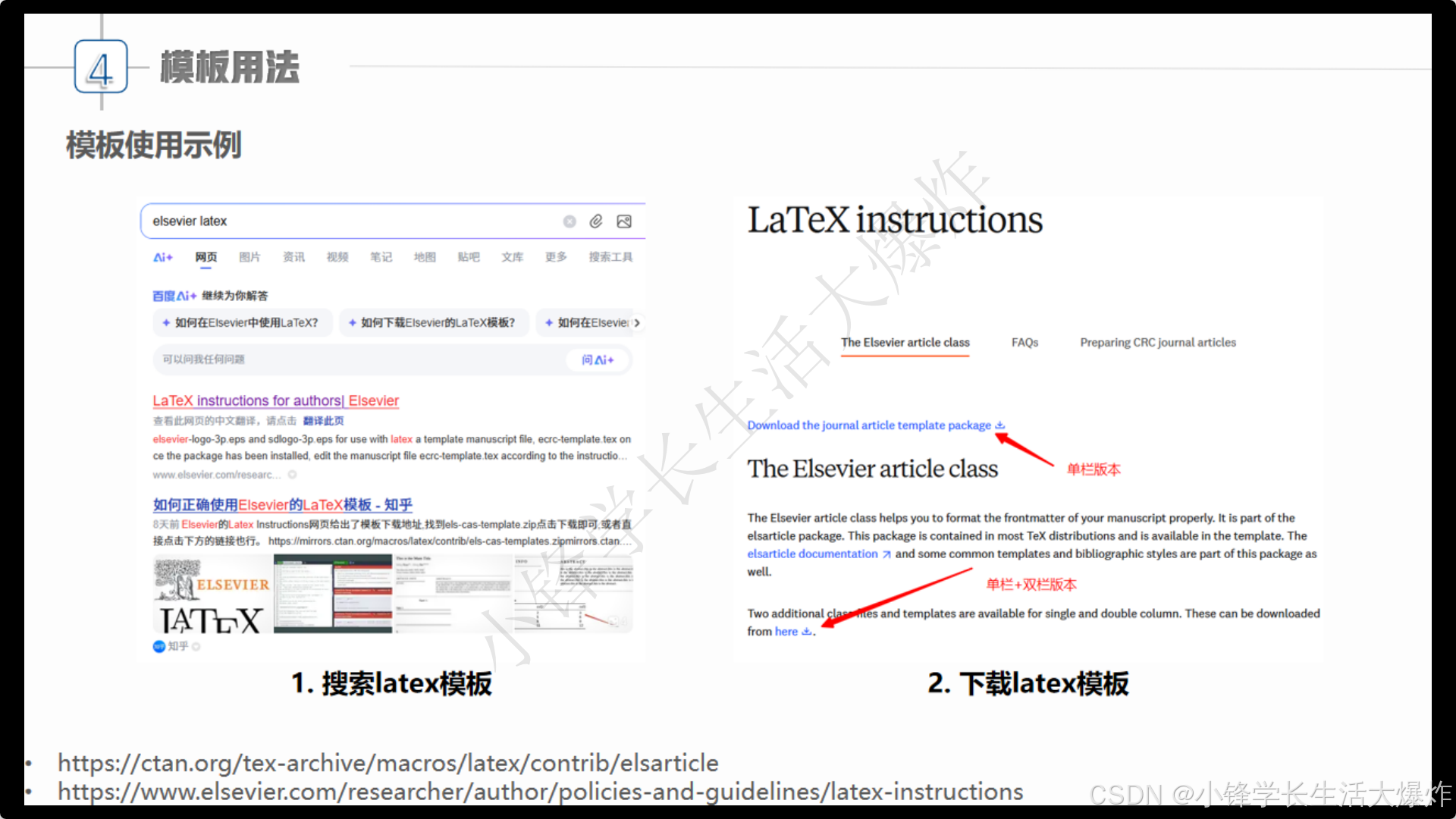Click the Ai+ icon tab in Baidu

(163, 257)
